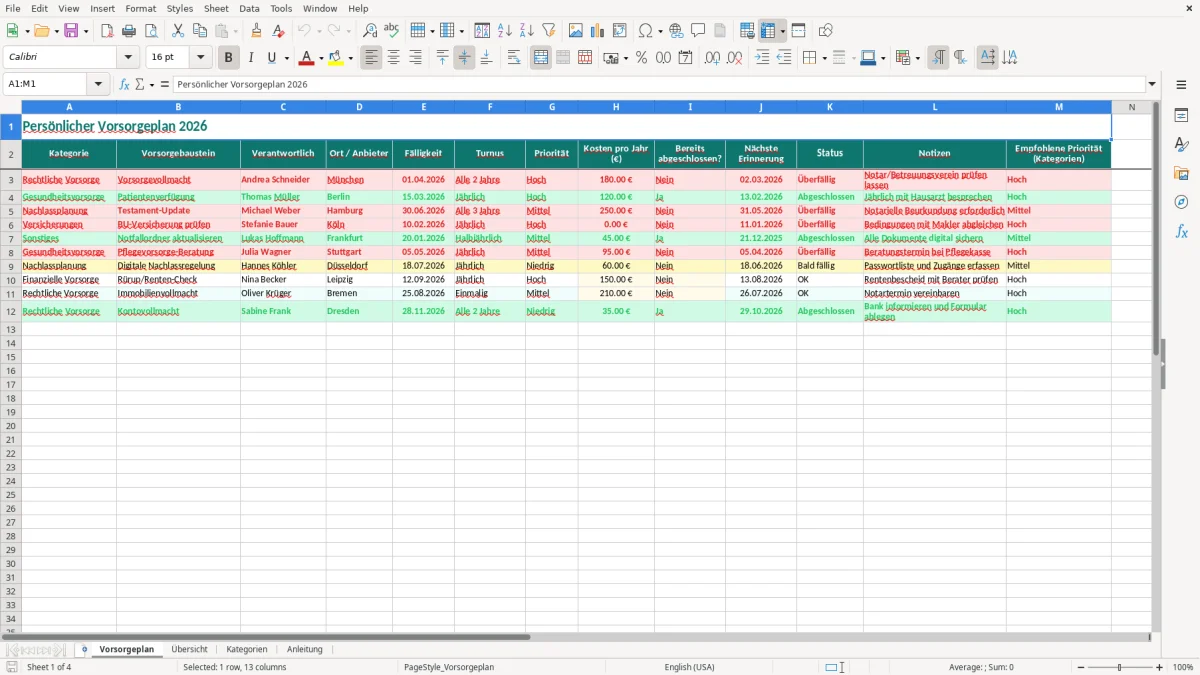
Task: Click the Insert Chart icon
Action: [x=598, y=31]
